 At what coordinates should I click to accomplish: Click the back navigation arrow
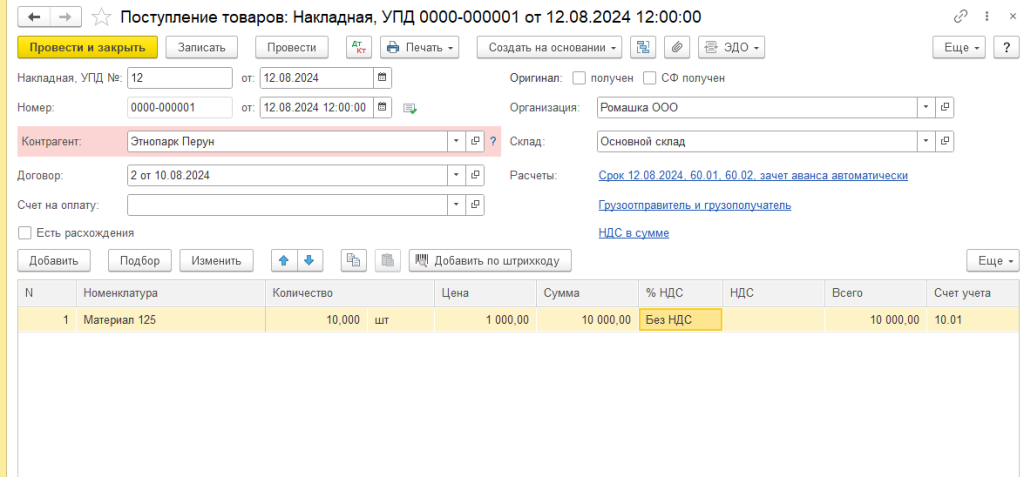34,17
